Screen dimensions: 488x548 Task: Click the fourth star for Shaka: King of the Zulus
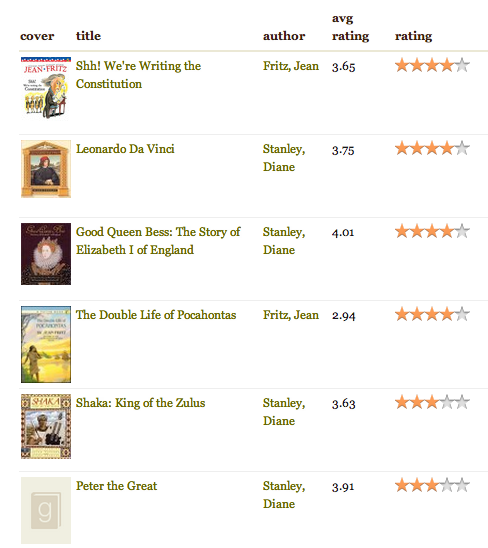(x=447, y=402)
